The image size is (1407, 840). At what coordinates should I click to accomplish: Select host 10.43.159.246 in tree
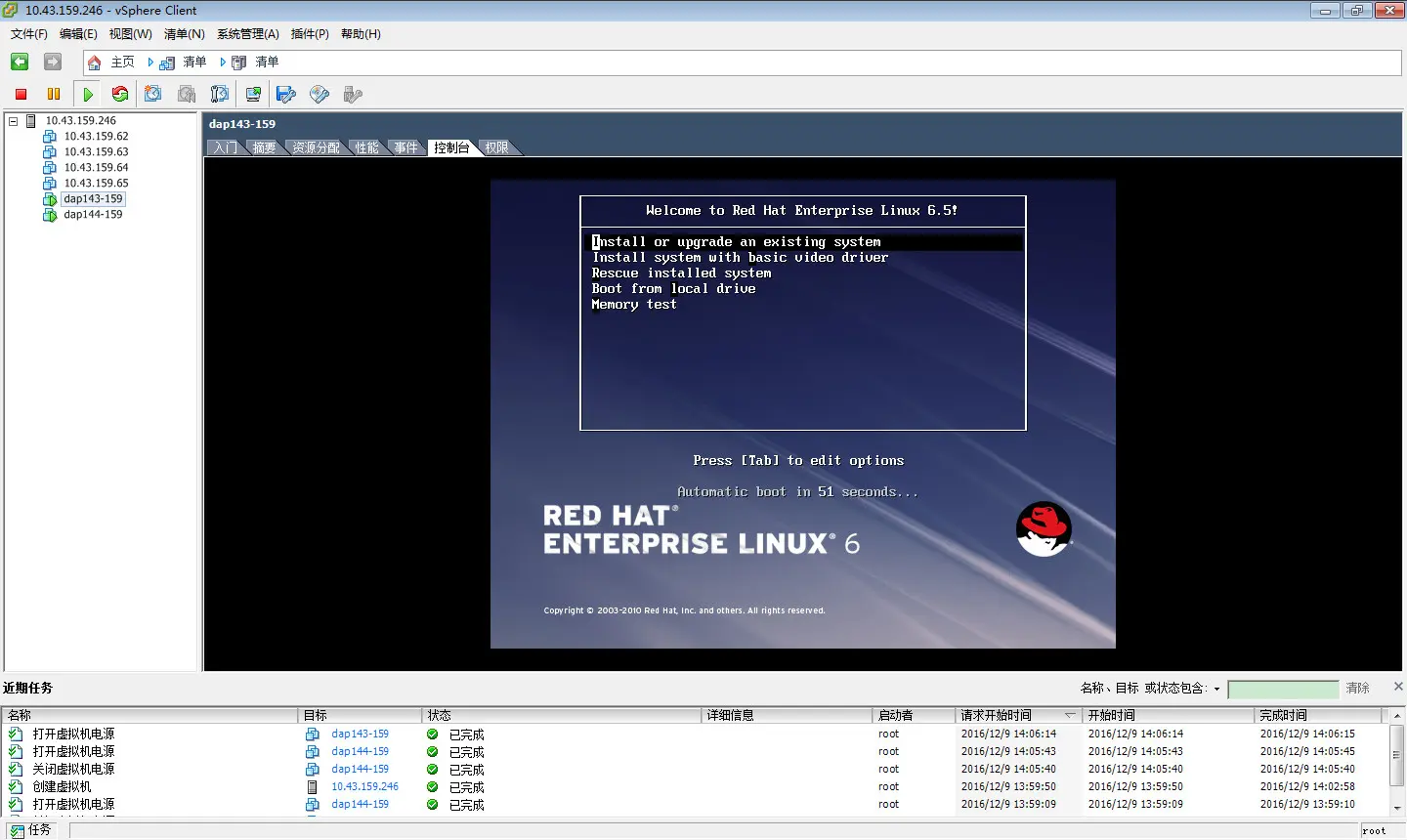80,121
